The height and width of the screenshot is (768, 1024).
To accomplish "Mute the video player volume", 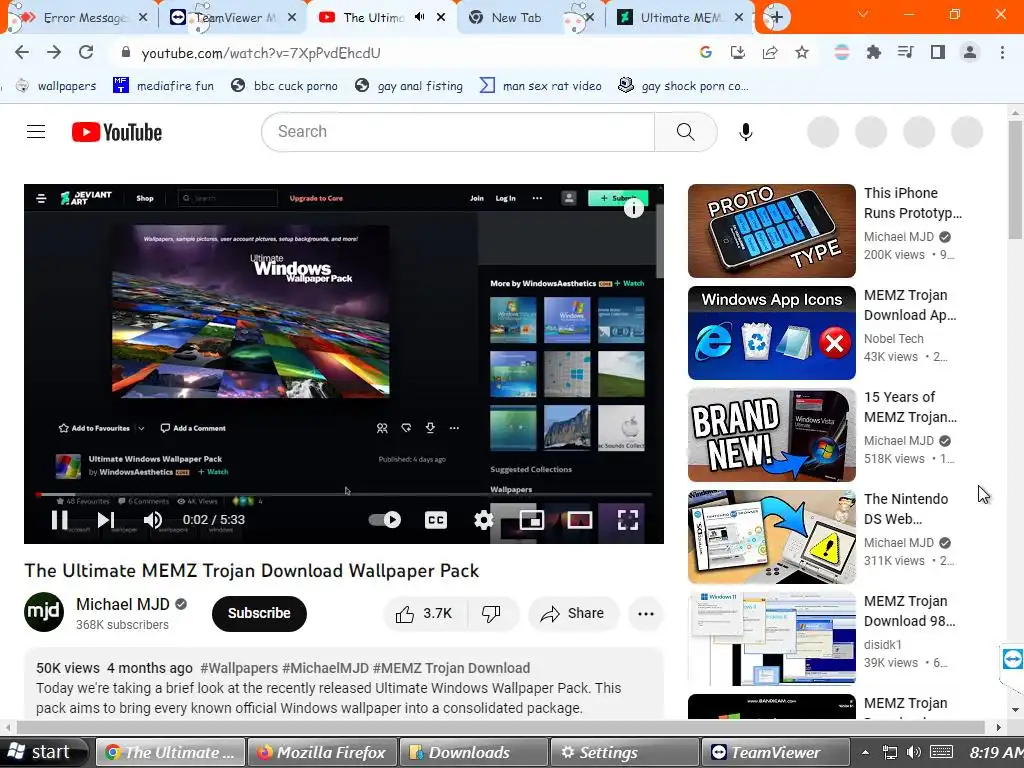I will [x=153, y=520].
